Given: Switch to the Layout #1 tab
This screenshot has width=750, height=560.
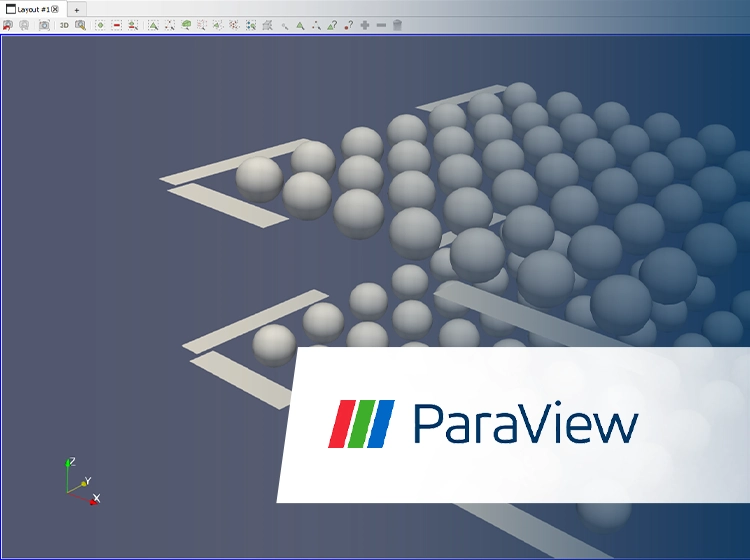Looking at the screenshot, I should pyautogui.click(x=28, y=9).
